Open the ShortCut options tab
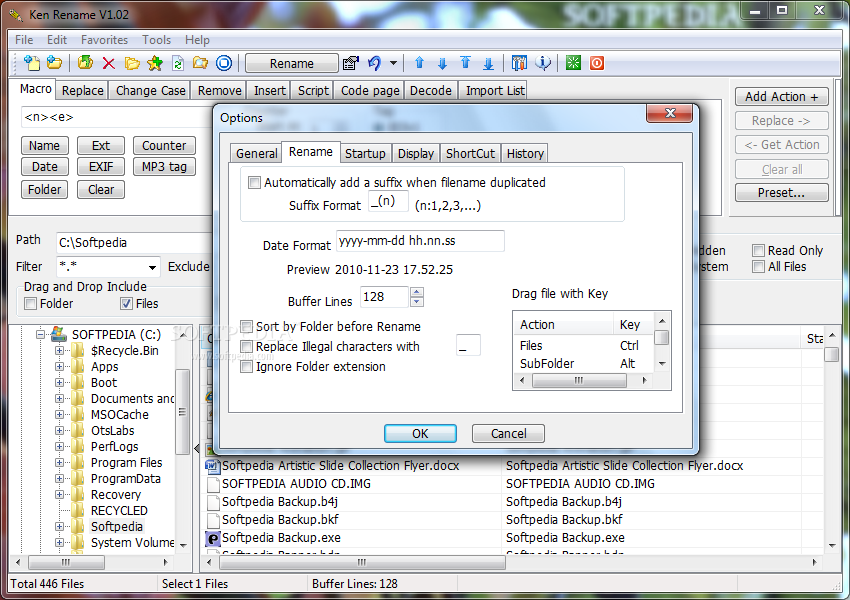850x600 pixels. click(x=470, y=153)
